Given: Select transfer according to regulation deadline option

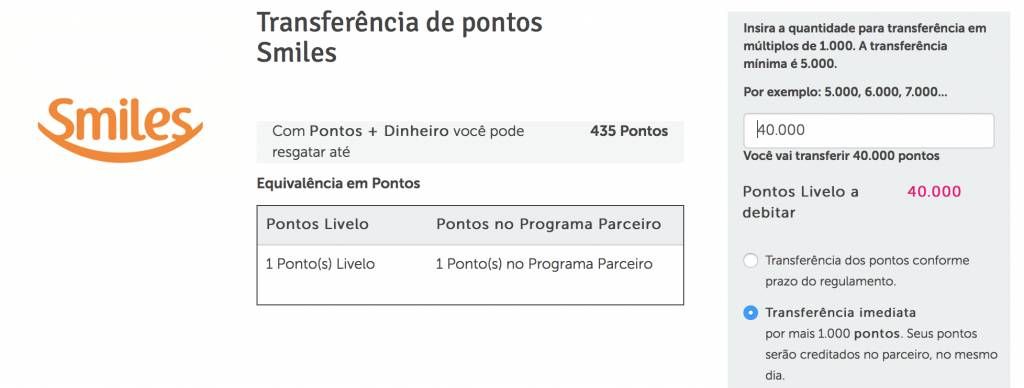Looking at the screenshot, I should coord(751,261).
